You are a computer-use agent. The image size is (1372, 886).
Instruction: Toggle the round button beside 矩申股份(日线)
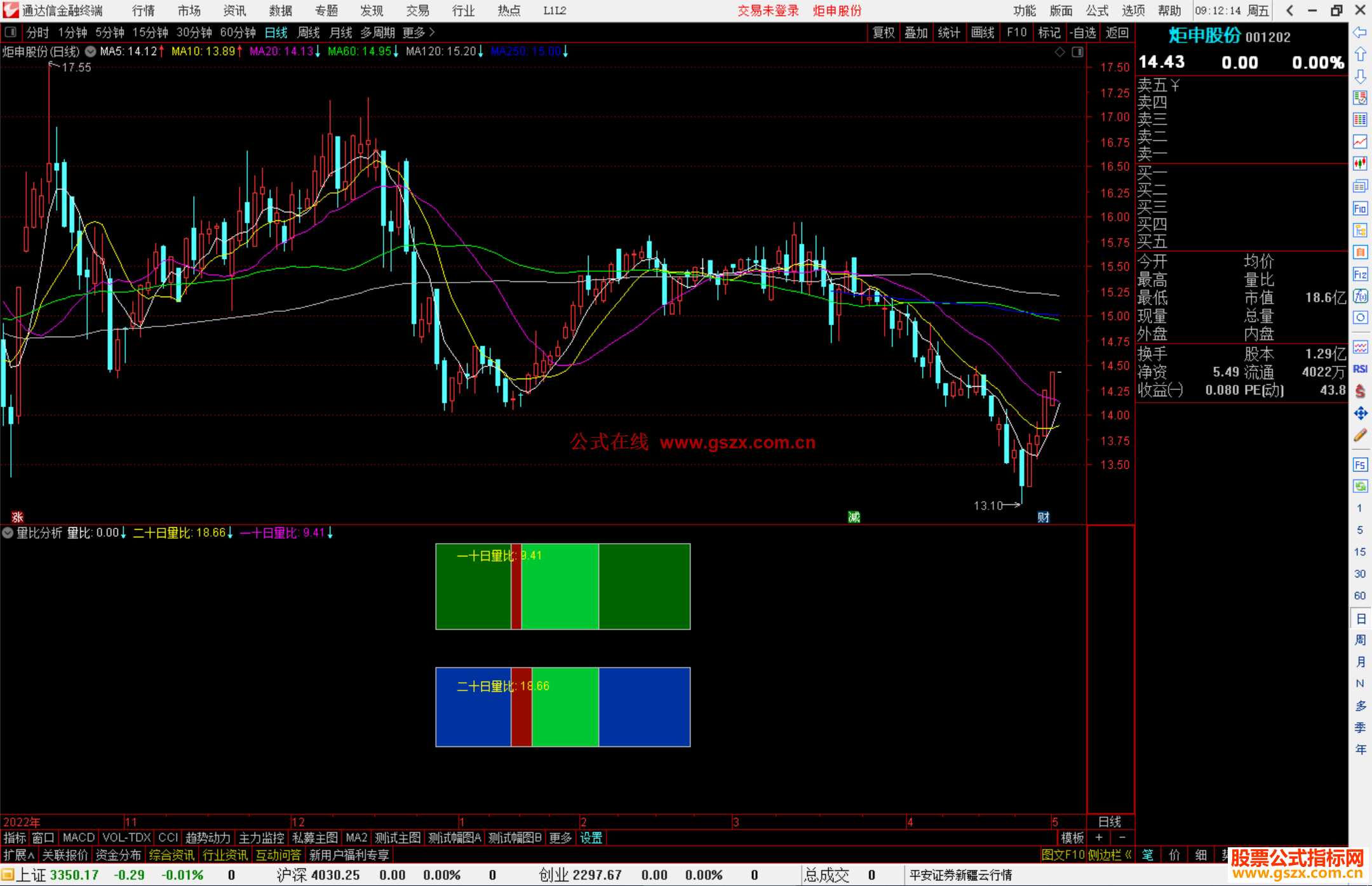point(91,51)
